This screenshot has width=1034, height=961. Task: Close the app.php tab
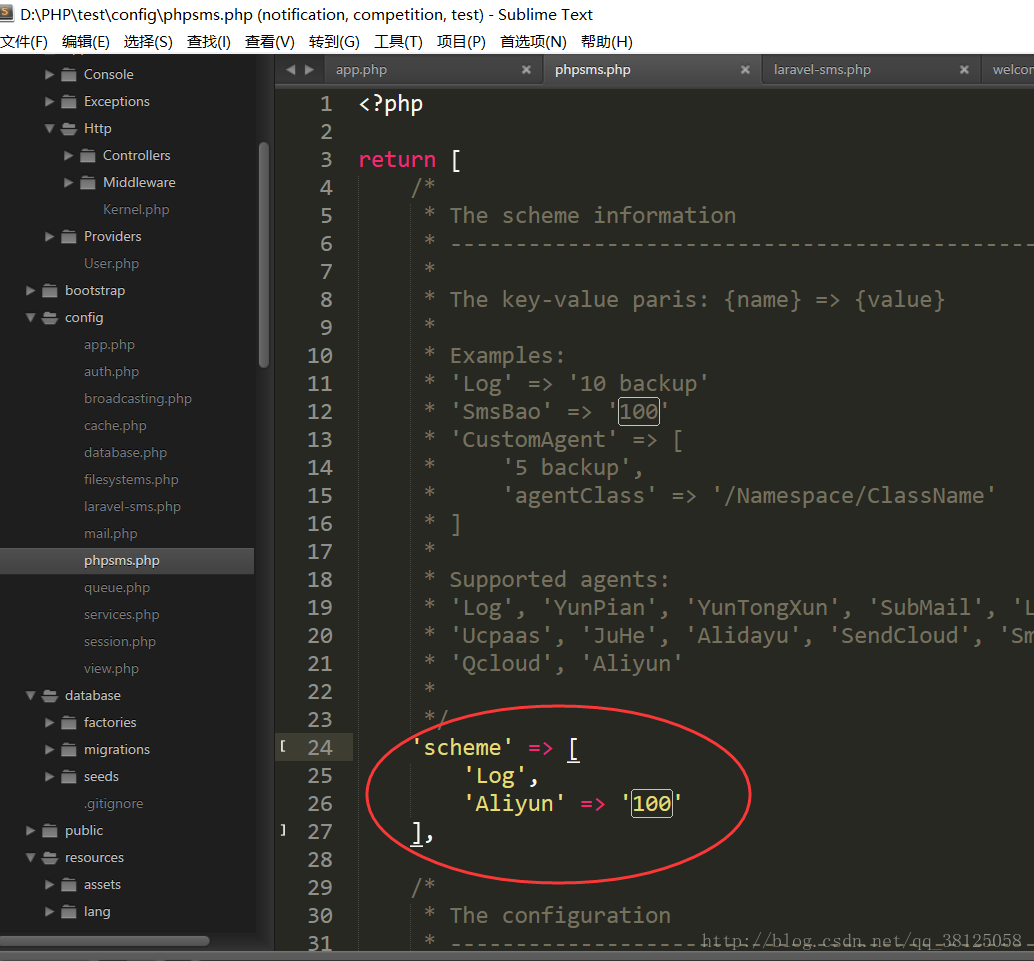point(526,70)
